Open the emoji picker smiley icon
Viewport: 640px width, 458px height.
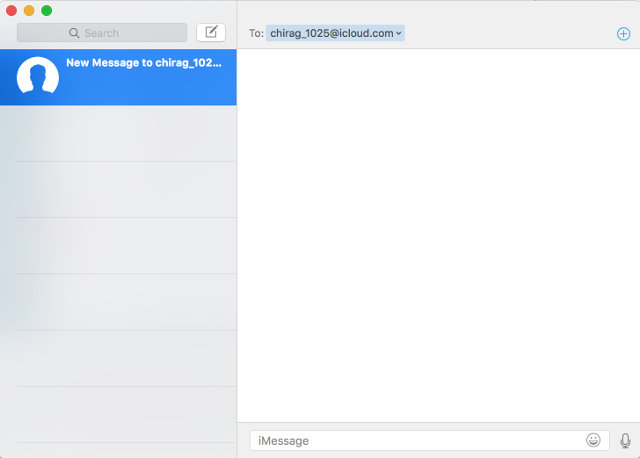tap(593, 440)
